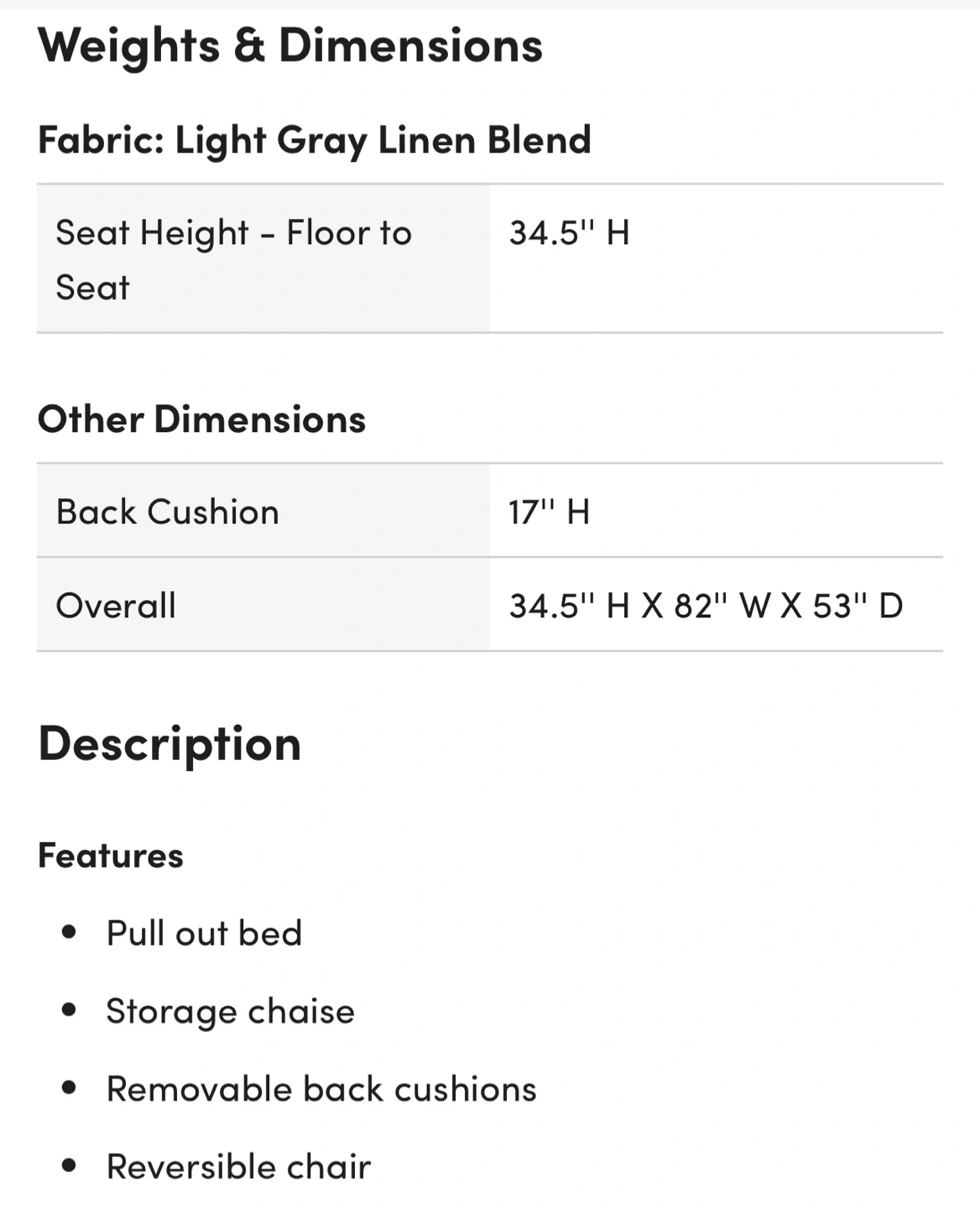980x1208 pixels.
Task: Click the bullet before Reversible chair
Action: click(x=70, y=1166)
